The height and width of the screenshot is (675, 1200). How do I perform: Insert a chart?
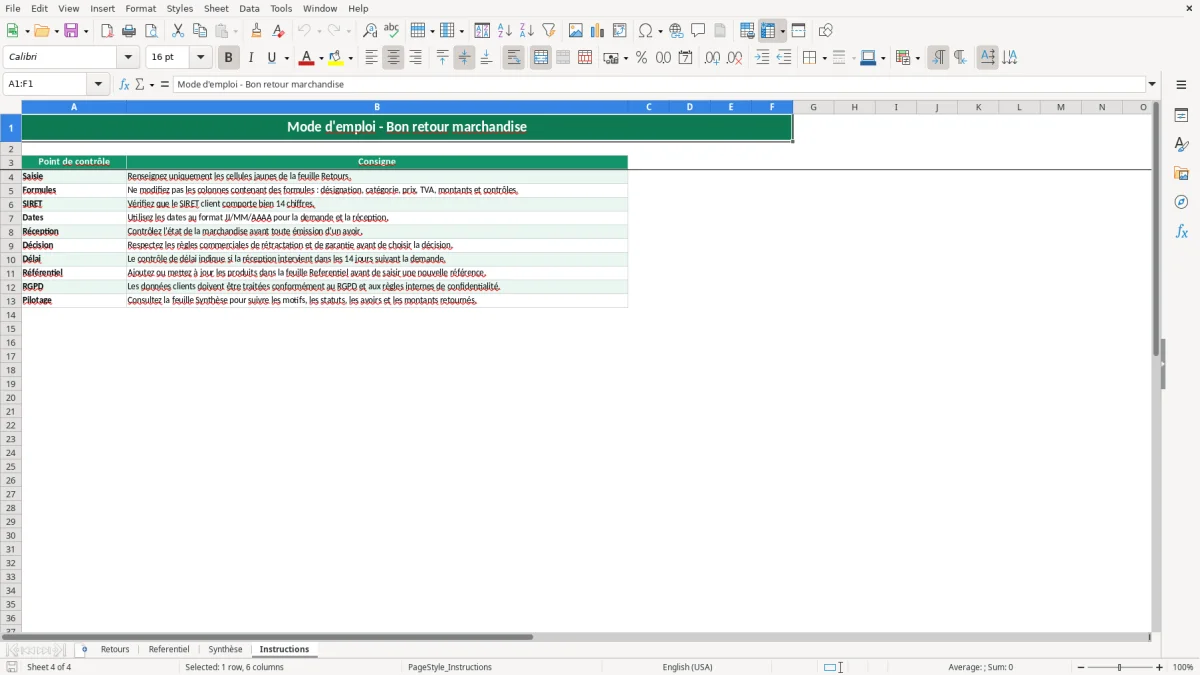click(x=597, y=31)
